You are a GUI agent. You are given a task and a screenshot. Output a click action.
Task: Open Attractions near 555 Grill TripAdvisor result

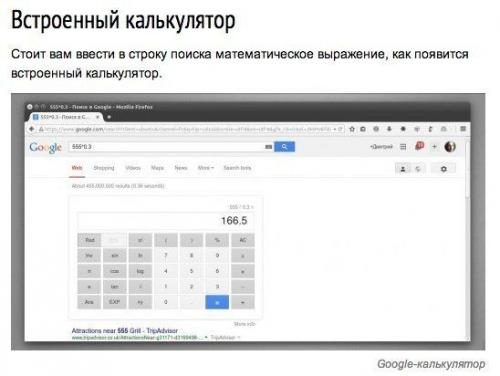click(125, 331)
